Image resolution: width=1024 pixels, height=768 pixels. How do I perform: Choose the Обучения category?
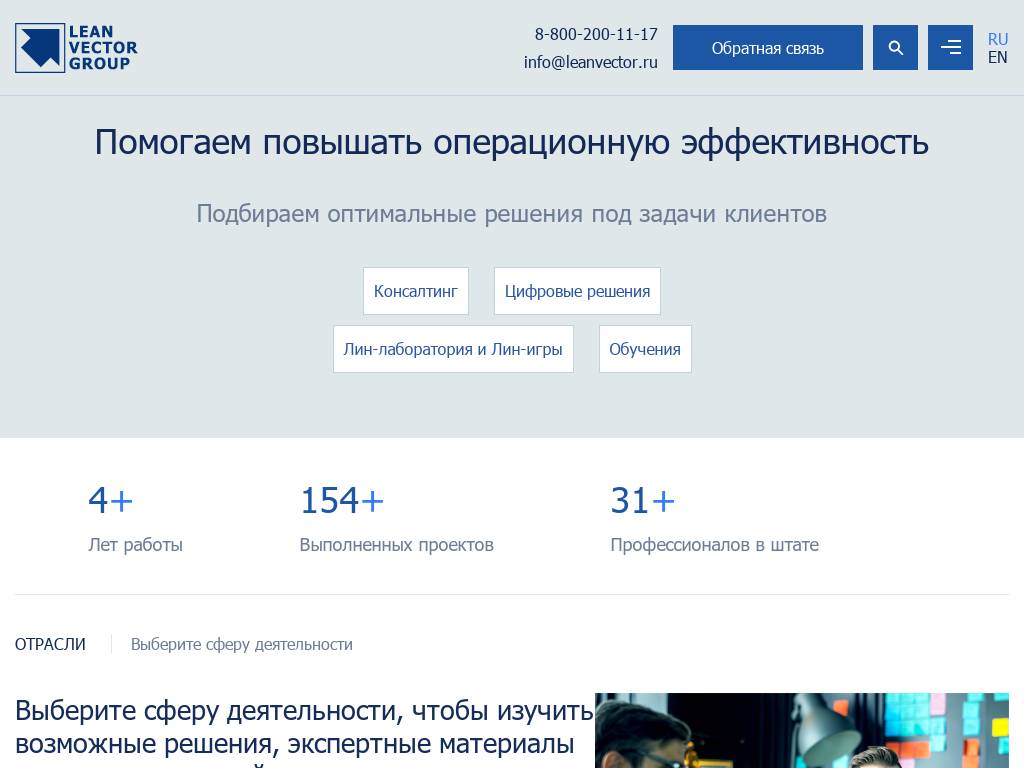coord(645,349)
